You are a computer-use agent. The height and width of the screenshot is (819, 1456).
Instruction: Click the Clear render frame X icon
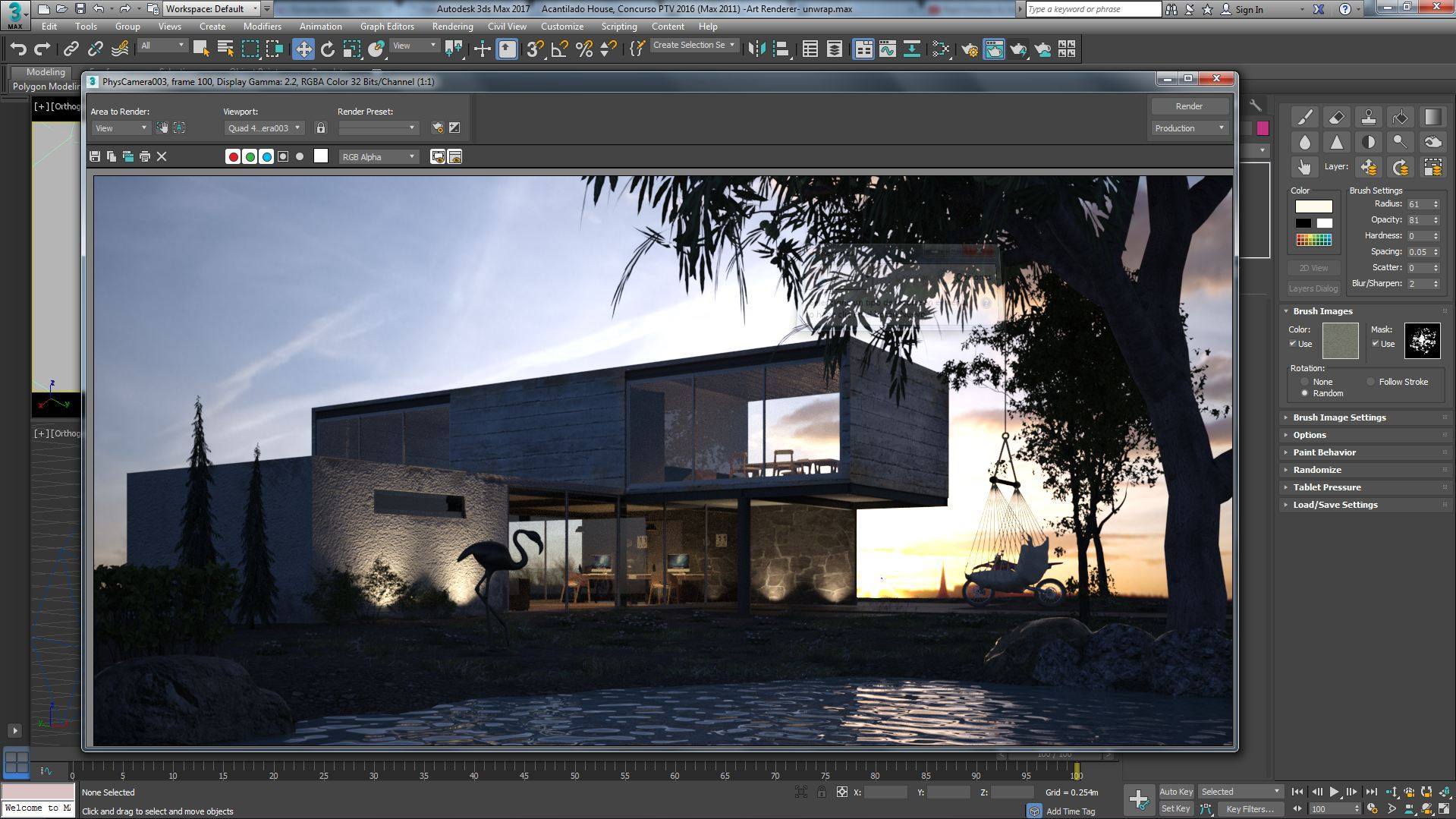click(x=162, y=156)
